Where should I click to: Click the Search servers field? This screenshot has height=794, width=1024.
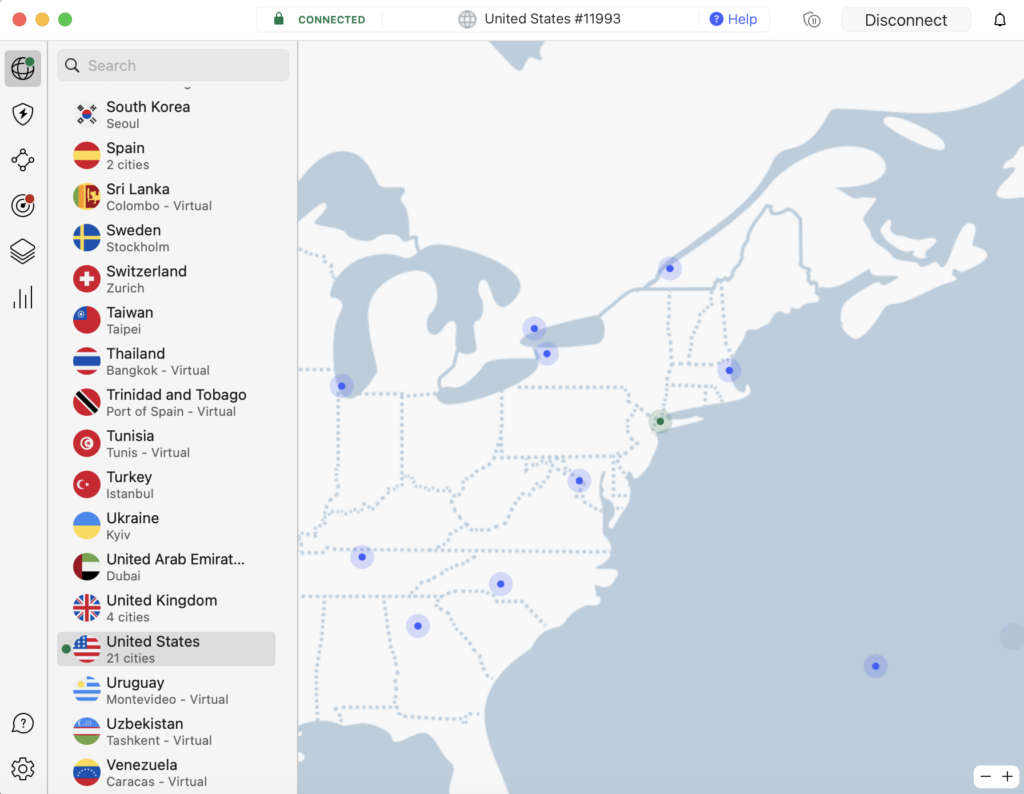(x=173, y=65)
